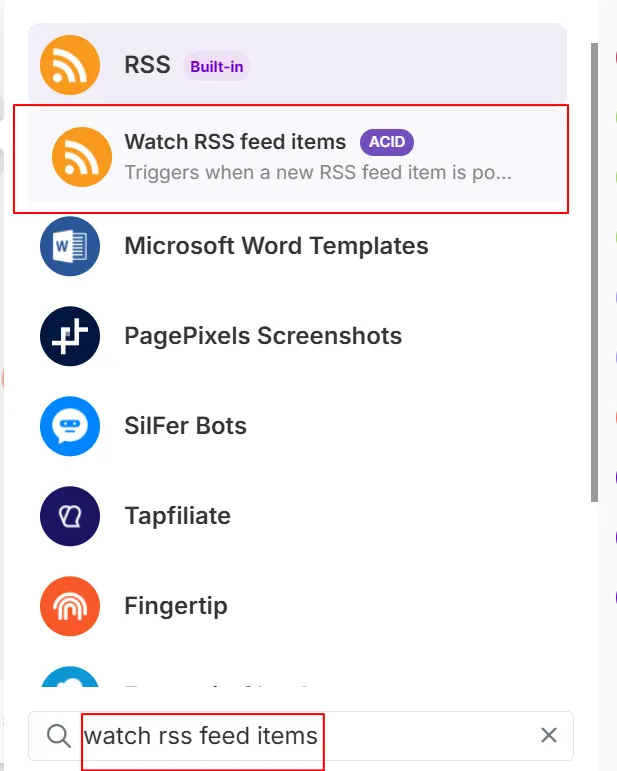Click the orange RSS app icon in header

(70, 65)
